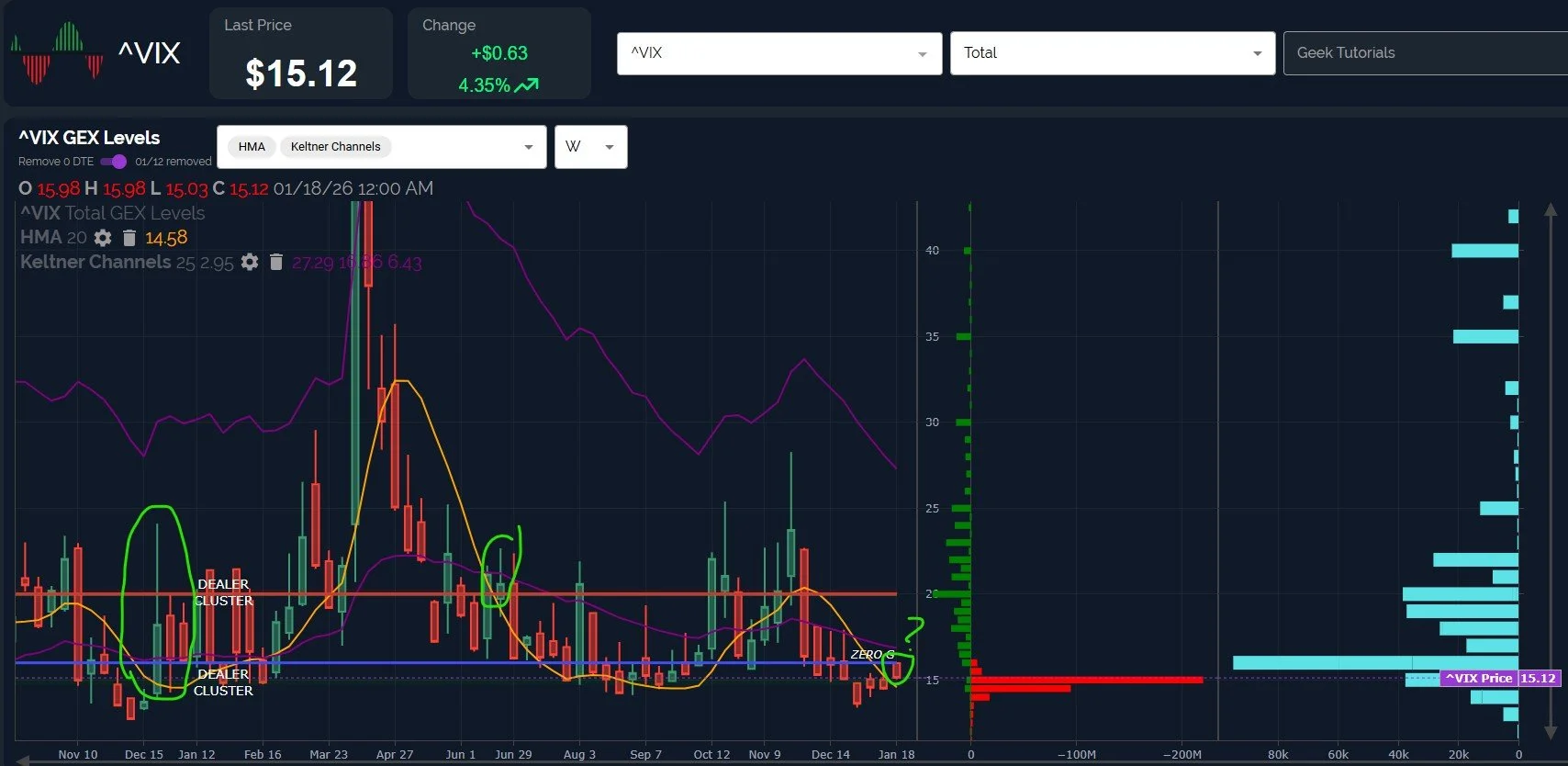Click the ^VIX ticker heading
Image resolution: width=1568 pixels, height=766 pixels.
[x=149, y=53]
